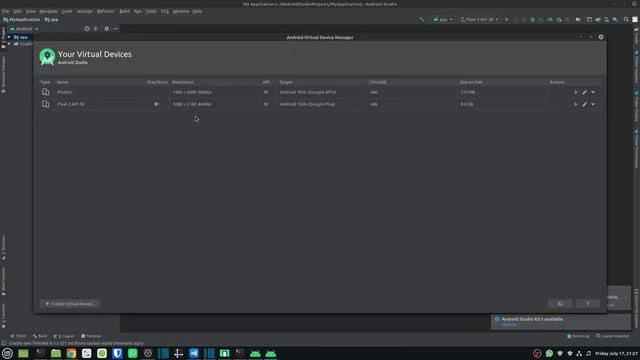Click the Play Store icon on Pixel 3 row
Viewport: 640px width, 360px height.
point(157,104)
